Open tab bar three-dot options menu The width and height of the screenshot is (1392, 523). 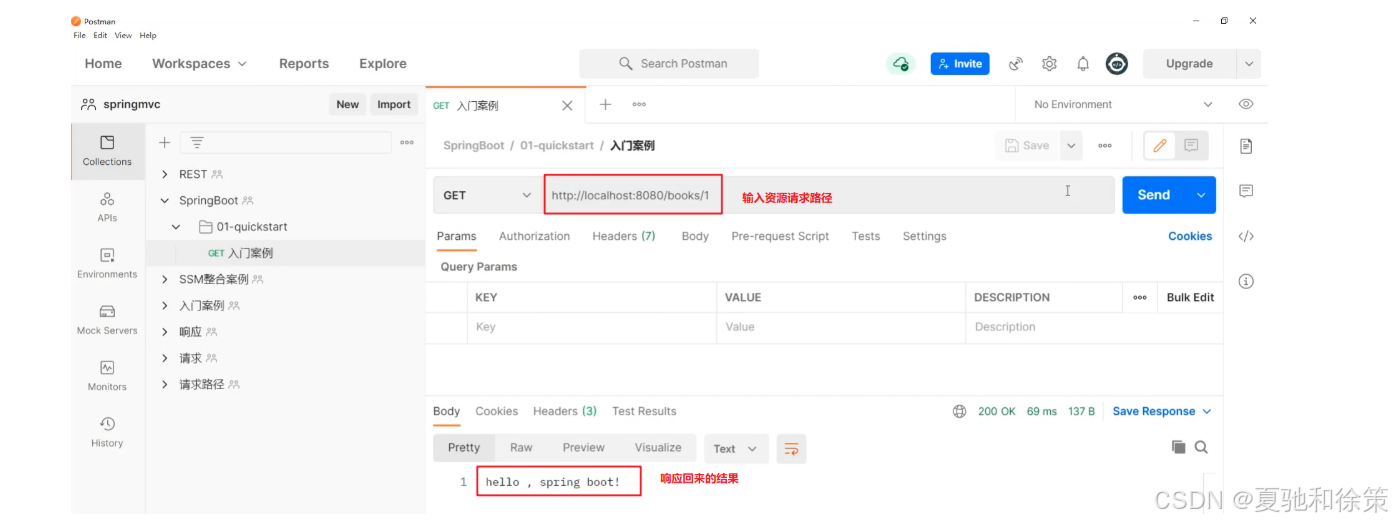639,104
